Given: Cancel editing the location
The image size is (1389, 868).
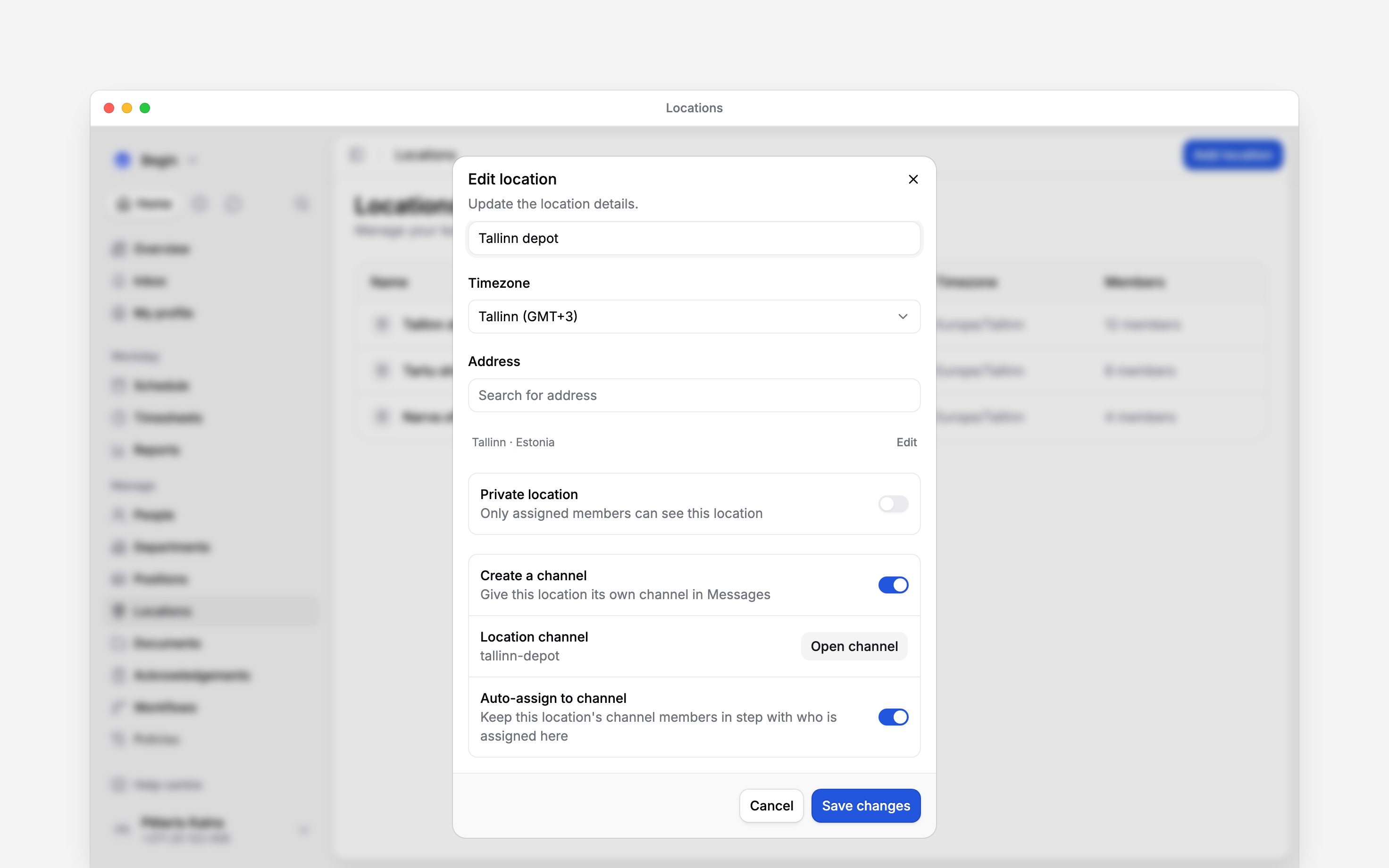Looking at the screenshot, I should (x=771, y=805).
